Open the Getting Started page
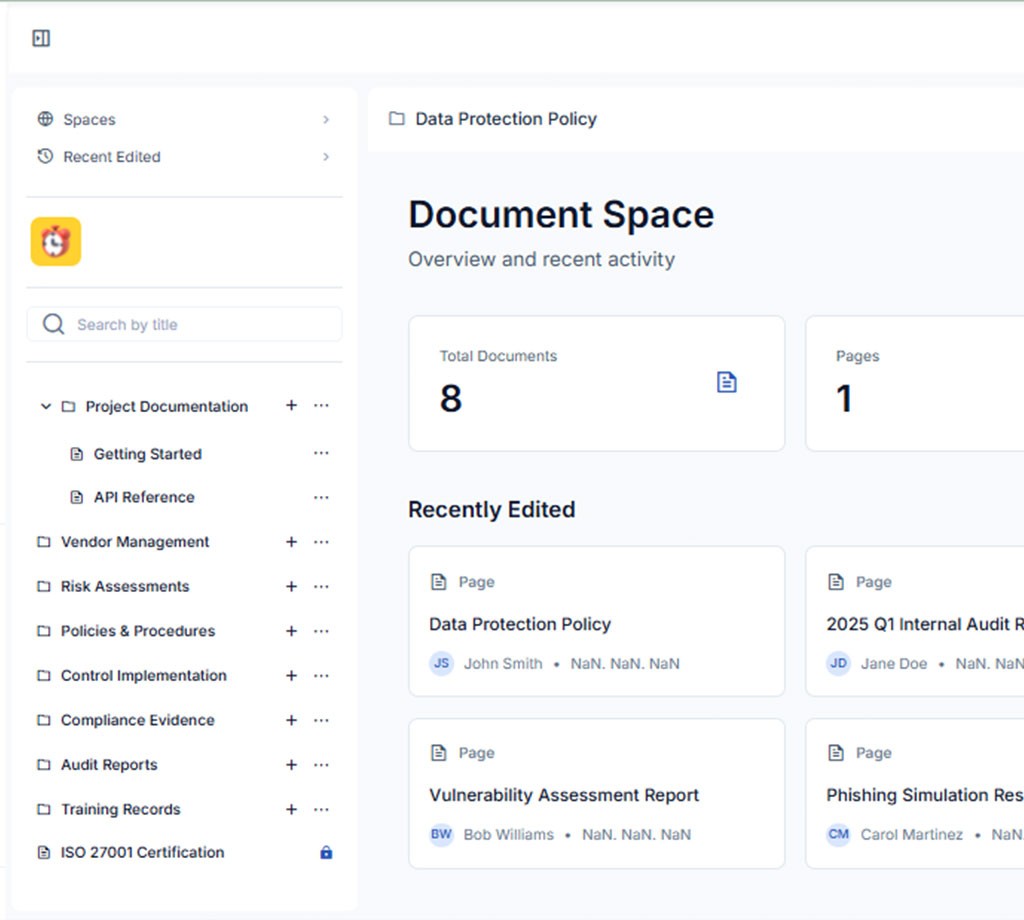 coord(148,454)
